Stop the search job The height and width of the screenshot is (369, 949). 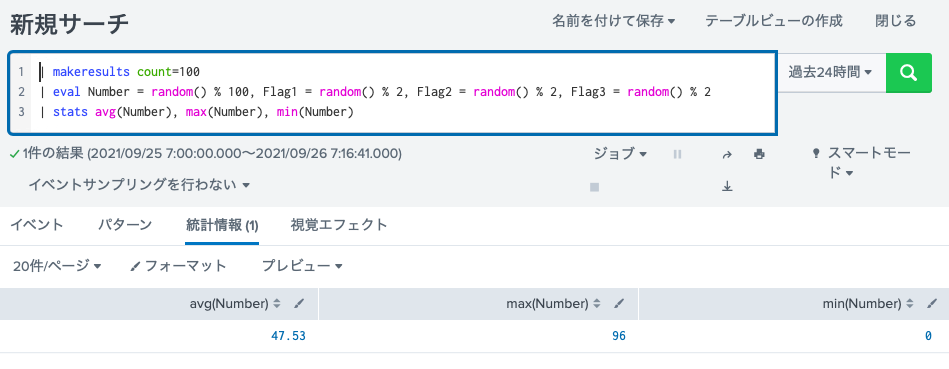click(x=594, y=187)
